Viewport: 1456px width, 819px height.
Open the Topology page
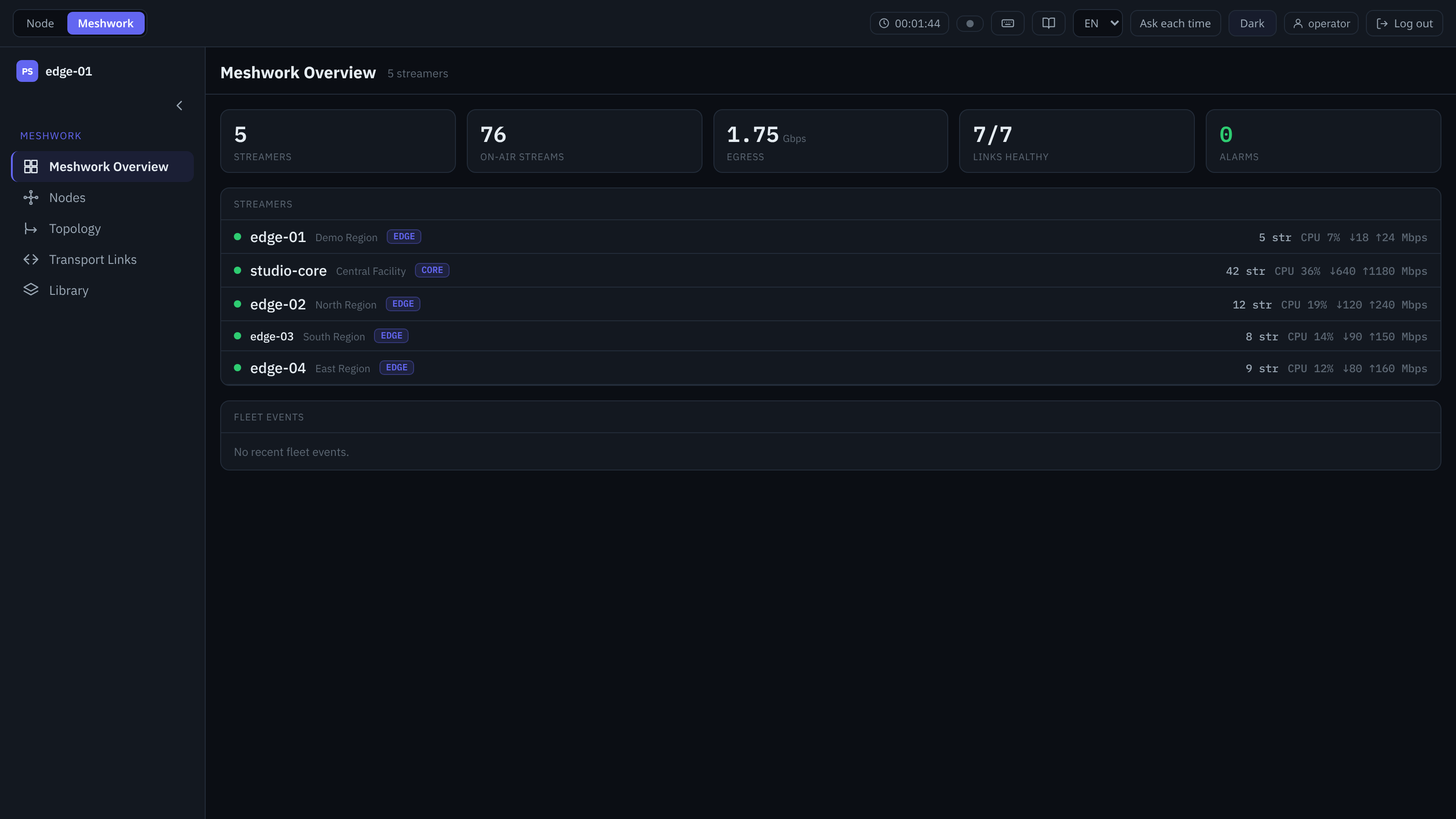103,228
